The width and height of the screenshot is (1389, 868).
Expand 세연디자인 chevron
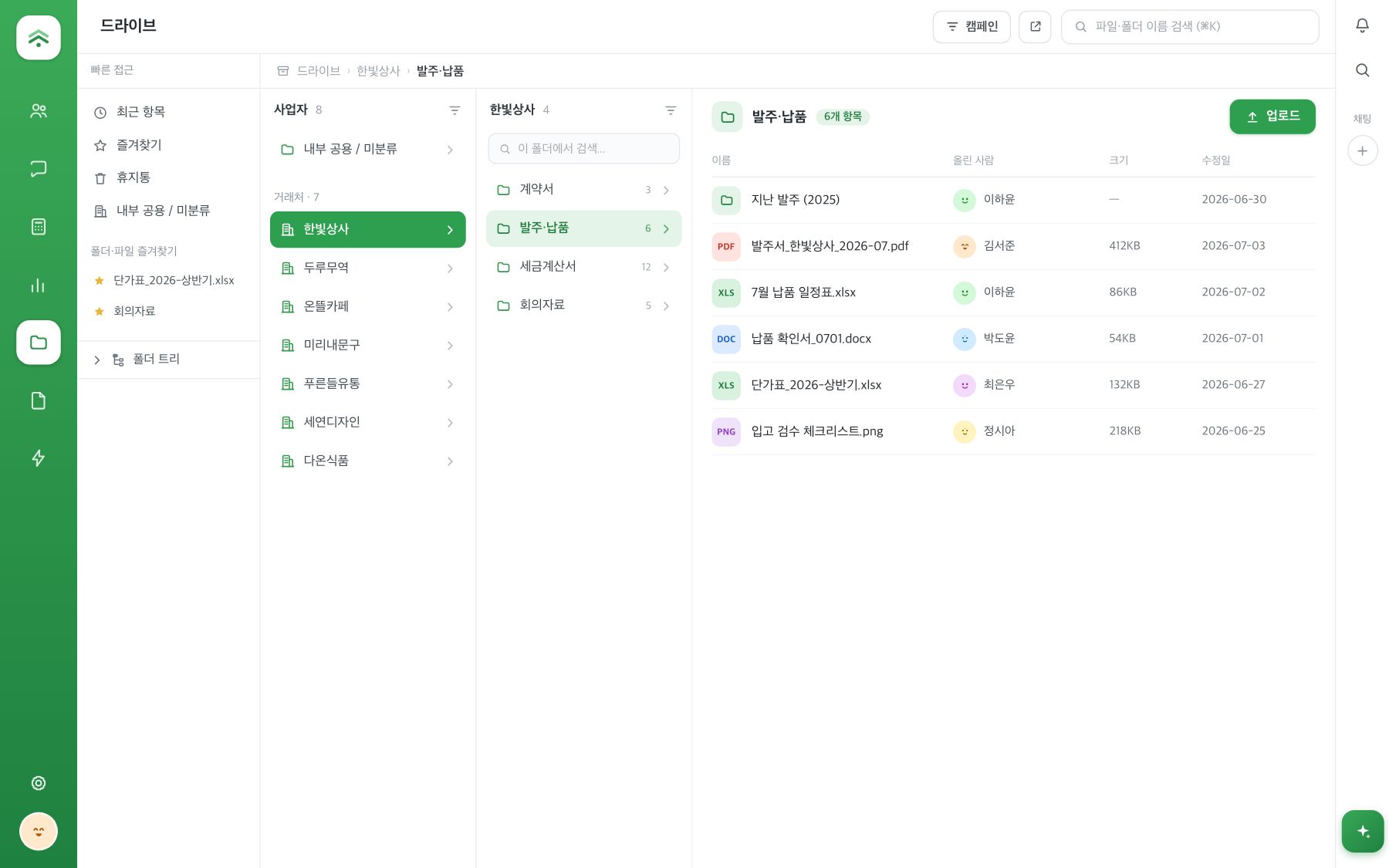point(450,423)
